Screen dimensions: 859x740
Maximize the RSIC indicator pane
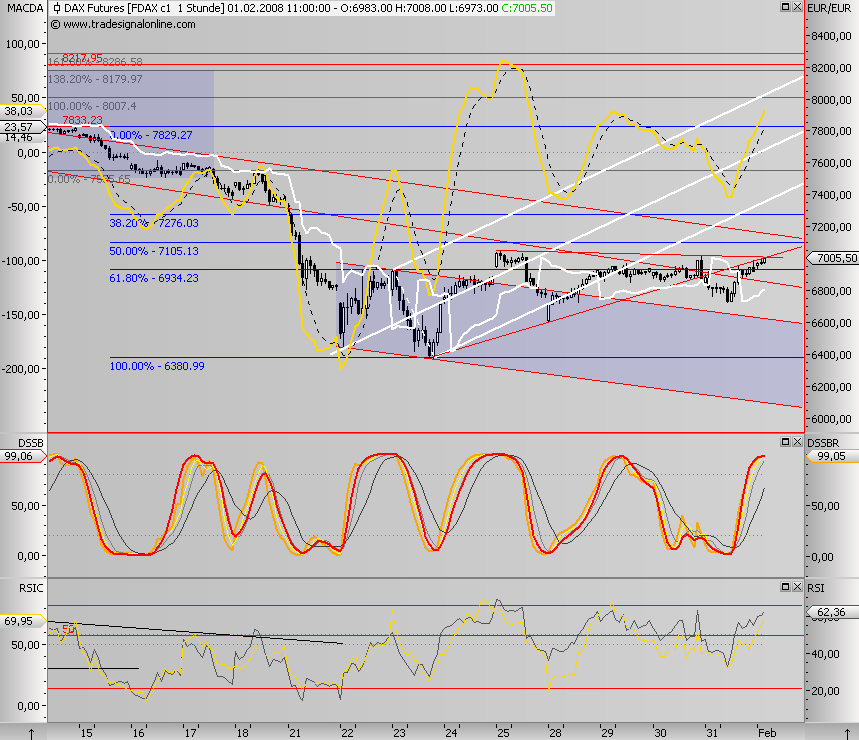pos(785,587)
